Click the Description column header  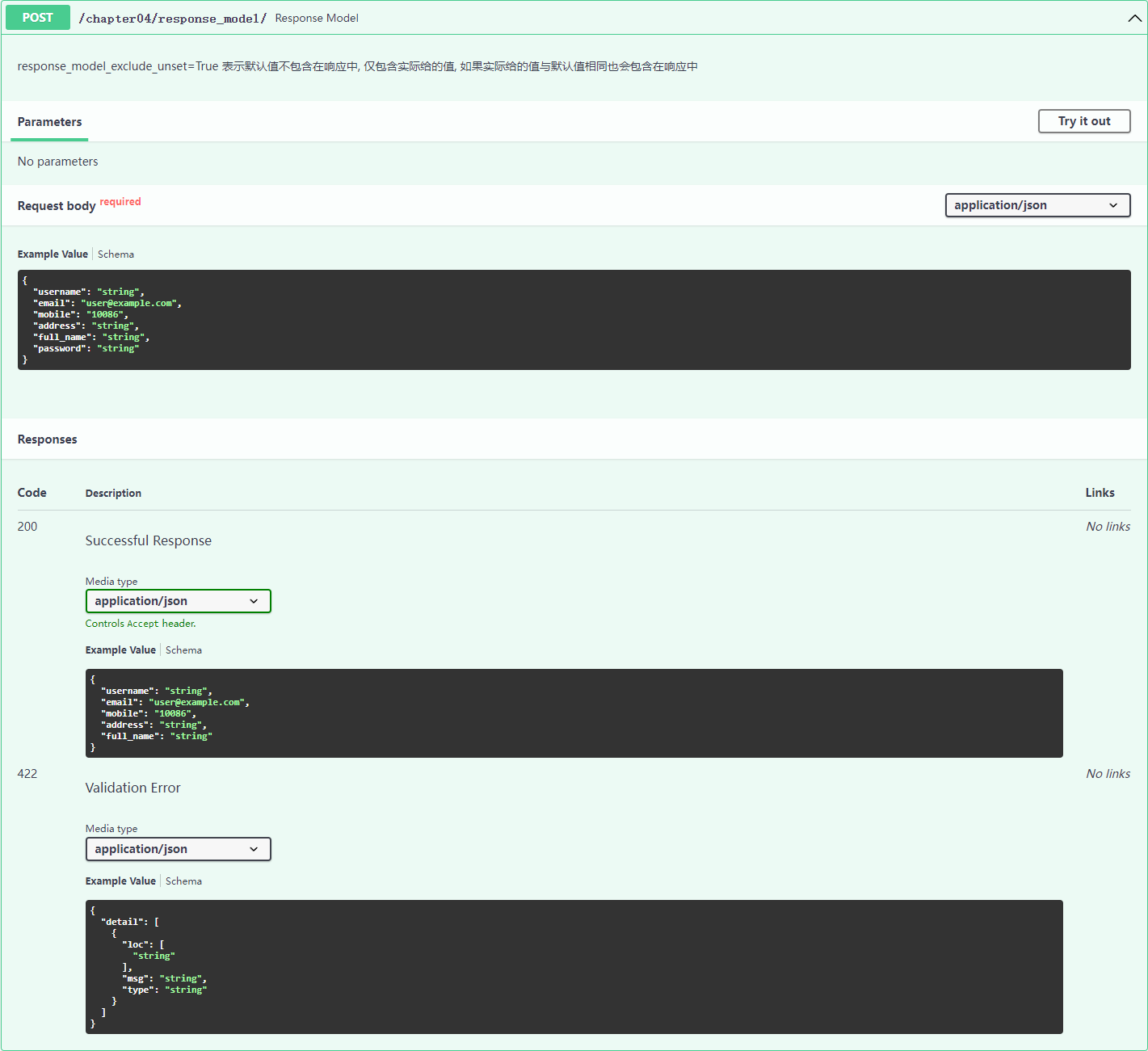point(113,493)
